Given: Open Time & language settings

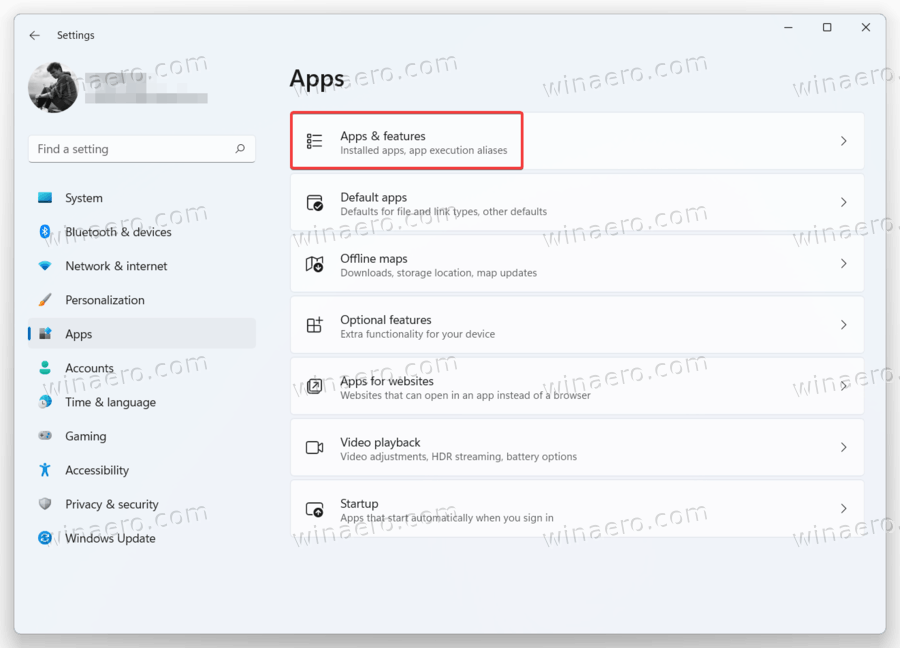Looking at the screenshot, I should click(x=142, y=402).
